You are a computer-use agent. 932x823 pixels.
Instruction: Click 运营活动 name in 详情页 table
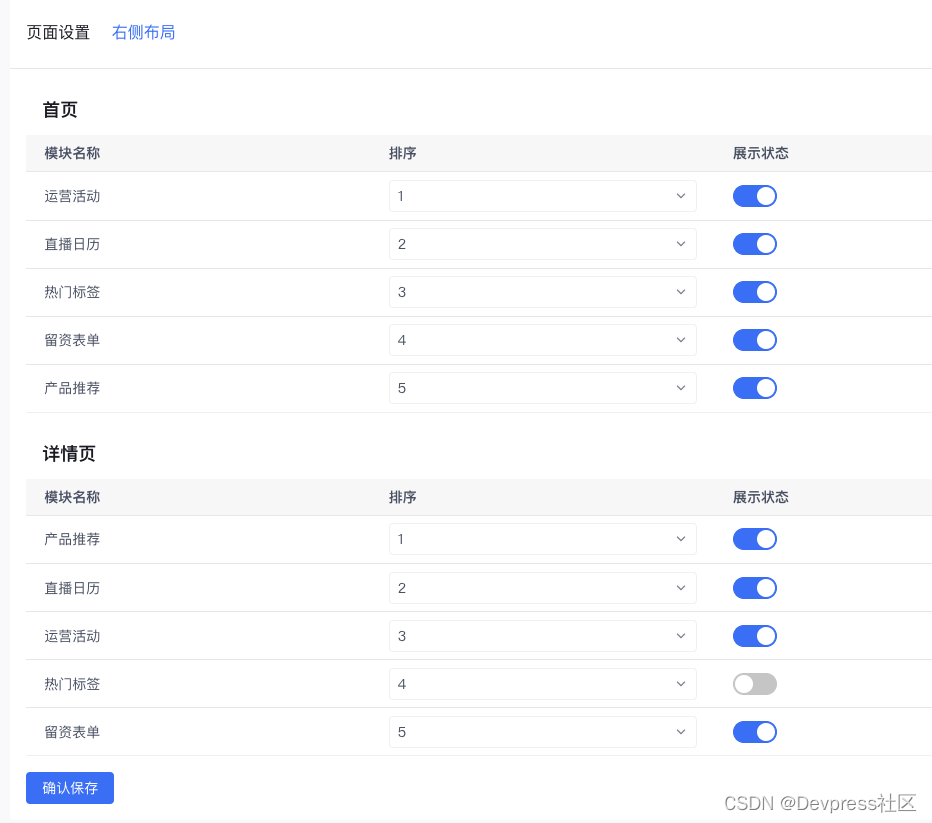click(x=72, y=636)
